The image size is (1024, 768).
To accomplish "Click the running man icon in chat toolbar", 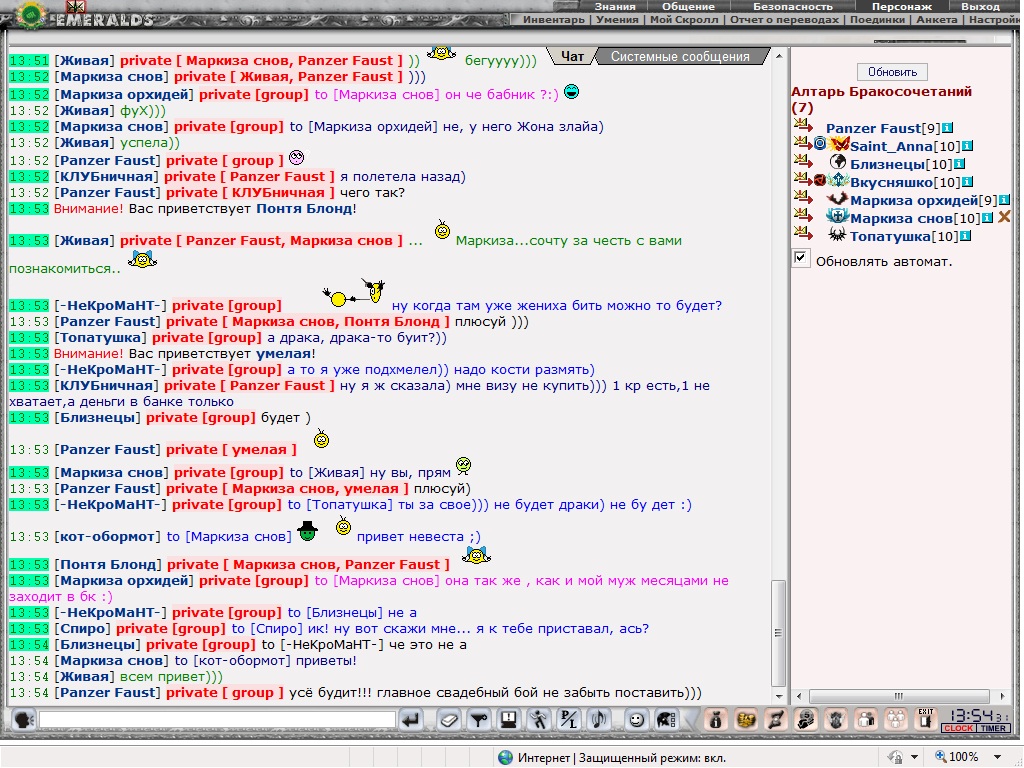I will click(x=538, y=720).
